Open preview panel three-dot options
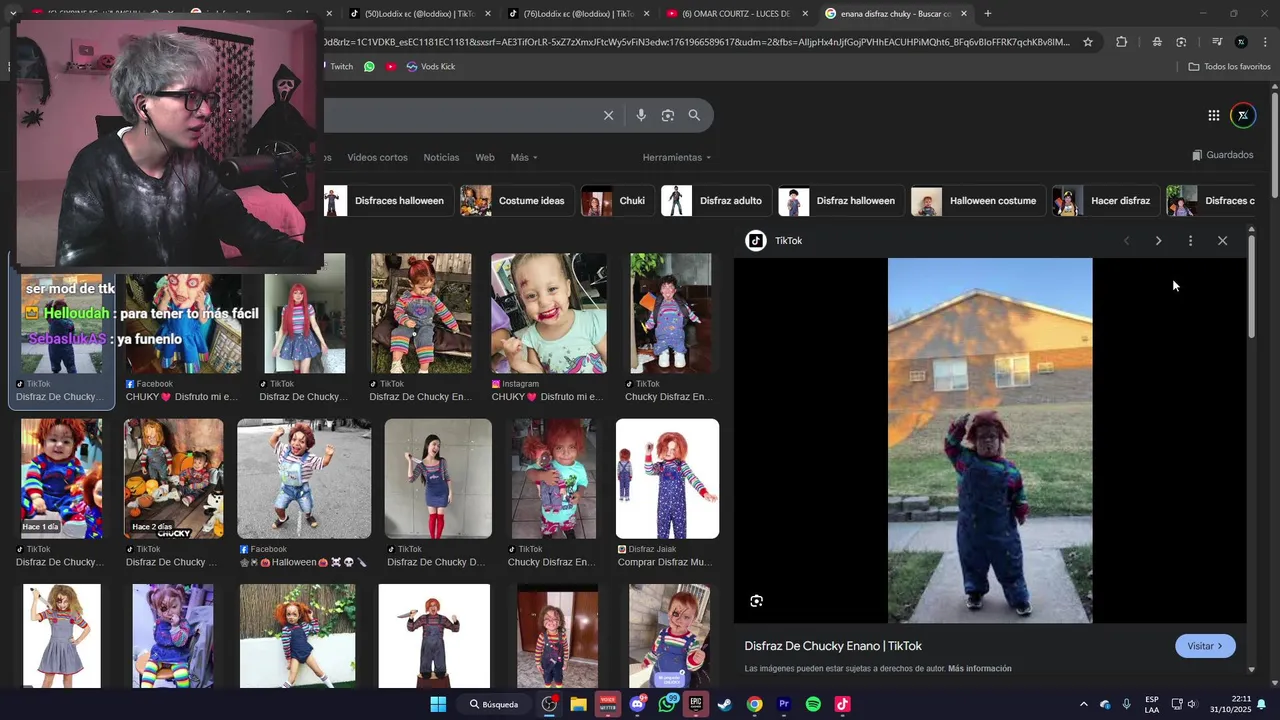 point(1190,241)
